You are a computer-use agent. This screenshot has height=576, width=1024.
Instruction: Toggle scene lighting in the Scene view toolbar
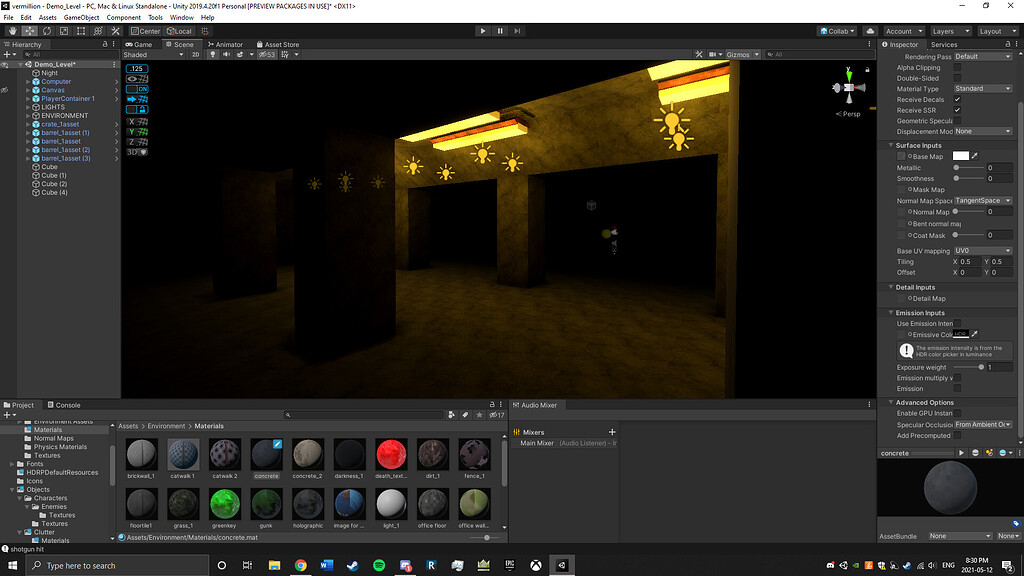tap(213, 54)
